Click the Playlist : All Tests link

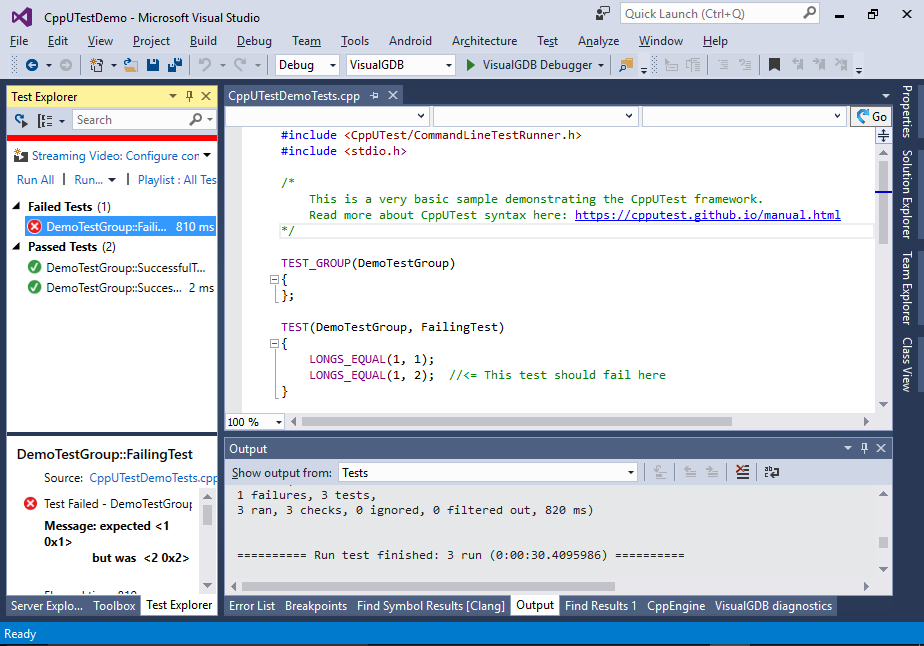coord(177,180)
